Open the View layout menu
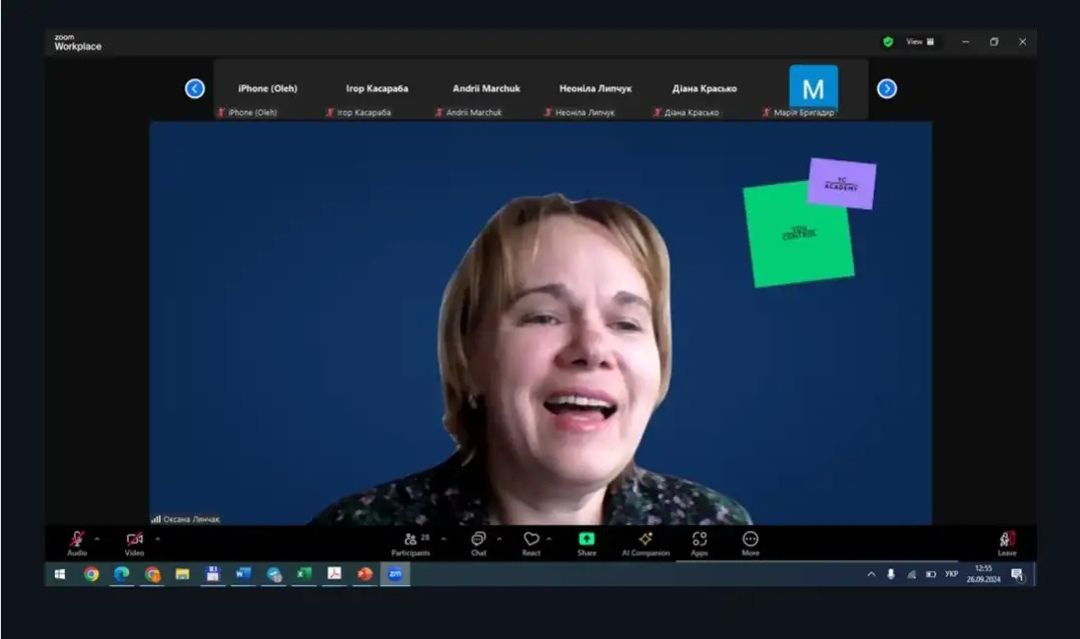 pyautogui.click(x=920, y=42)
